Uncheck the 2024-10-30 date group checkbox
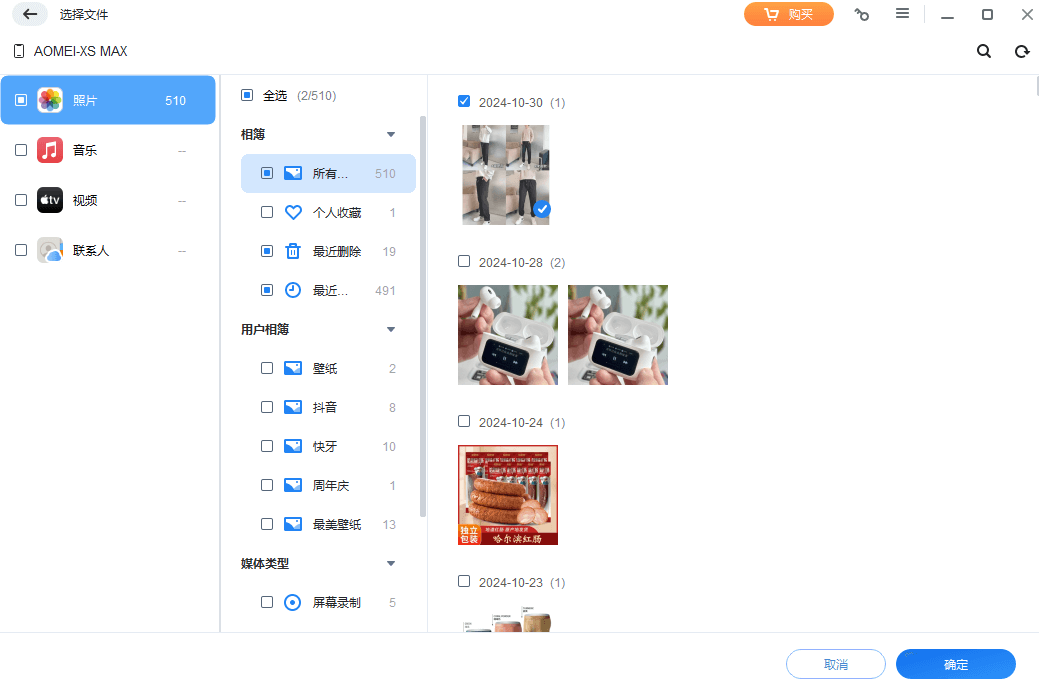Image resolution: width=1039 pixels, height=688 pixels. 464,101
